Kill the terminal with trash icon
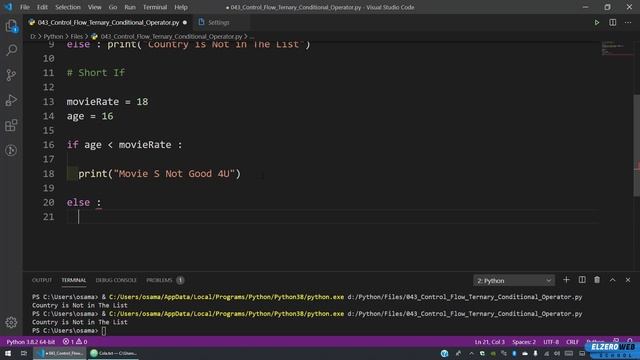 point(597,280)
